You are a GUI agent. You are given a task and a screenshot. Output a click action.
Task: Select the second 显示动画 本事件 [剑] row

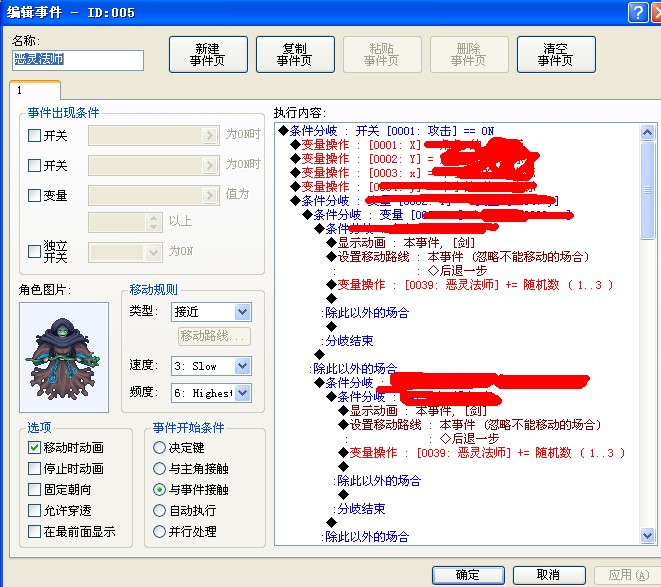coord(412,411)
